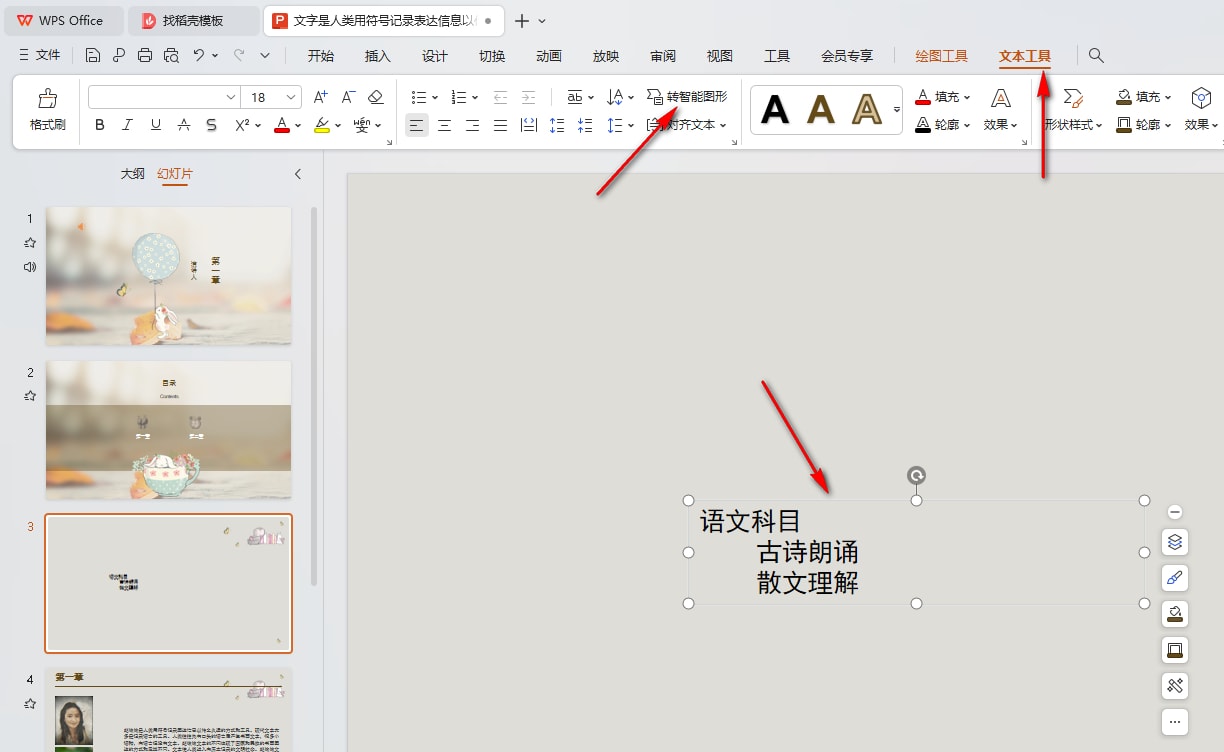This screenshot has height=752, width=1224.
Task: Toggle align left for text
Action: 417,125
